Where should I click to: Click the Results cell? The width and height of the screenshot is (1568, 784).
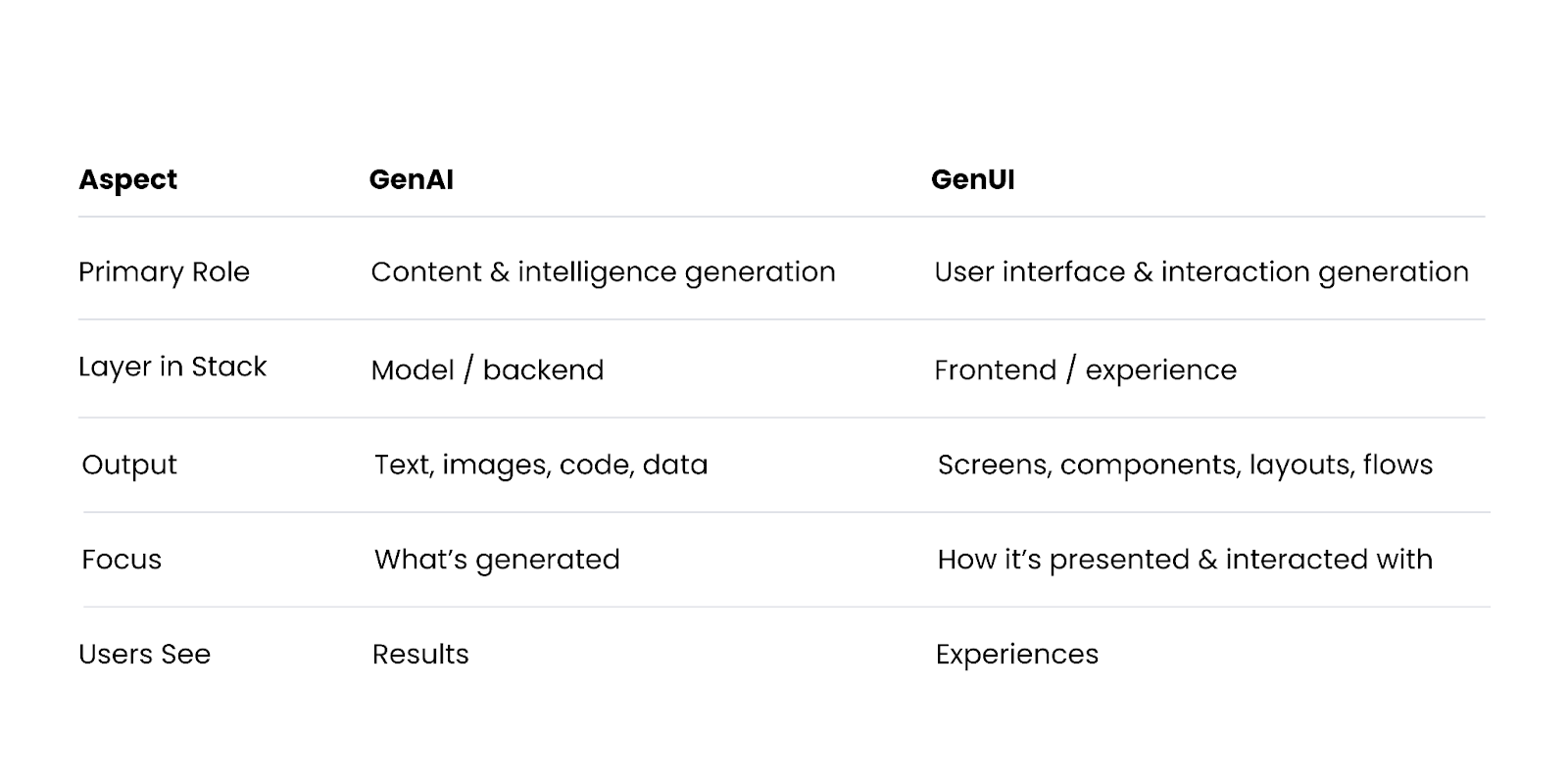(420, 654)
